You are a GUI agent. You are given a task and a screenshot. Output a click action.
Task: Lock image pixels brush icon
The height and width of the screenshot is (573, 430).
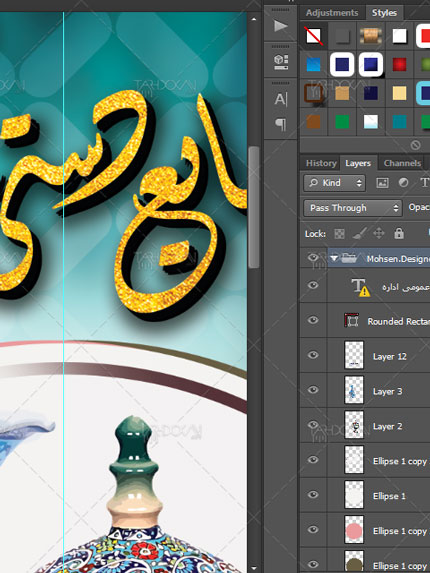click(359, 234)
